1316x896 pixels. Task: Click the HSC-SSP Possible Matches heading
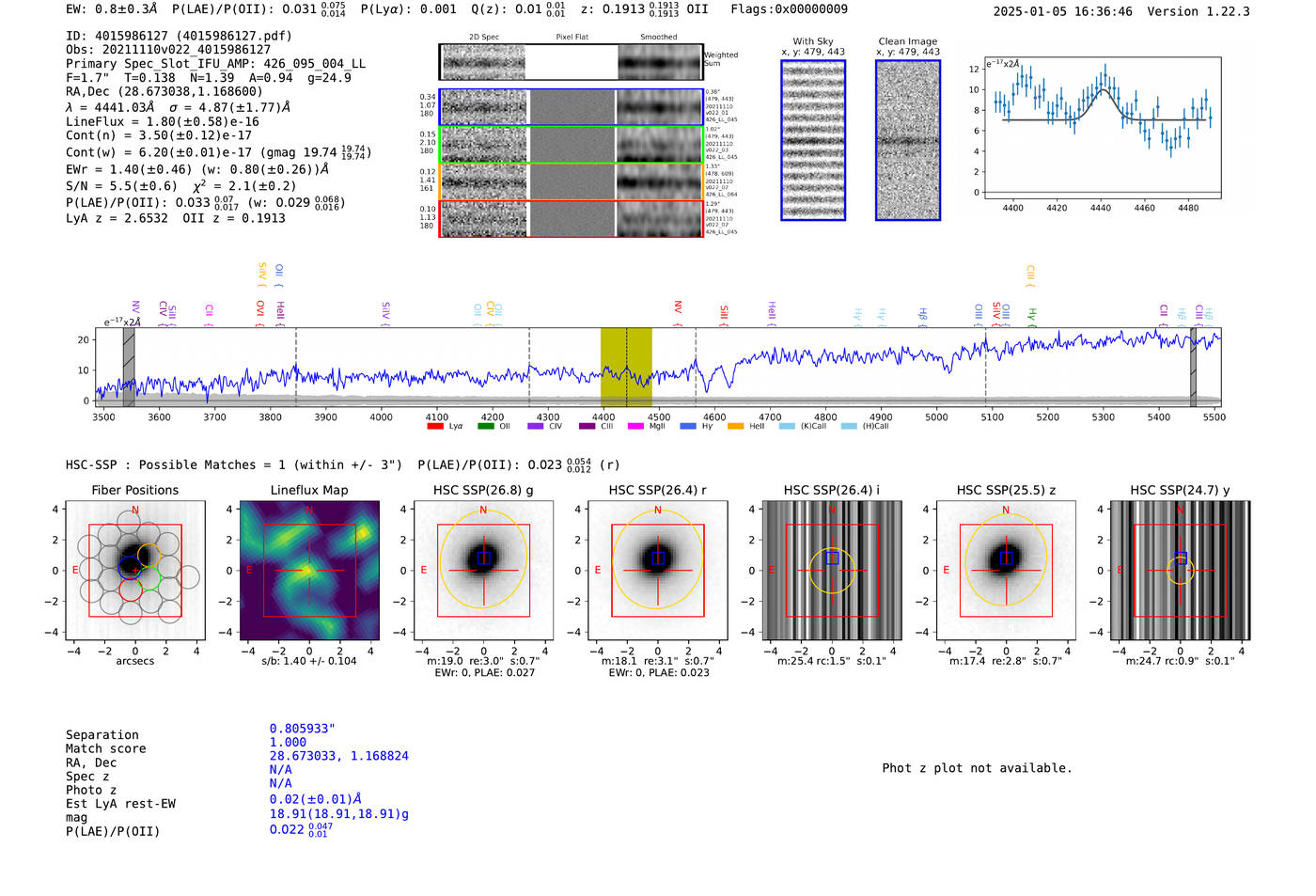(x=234, y=464)
